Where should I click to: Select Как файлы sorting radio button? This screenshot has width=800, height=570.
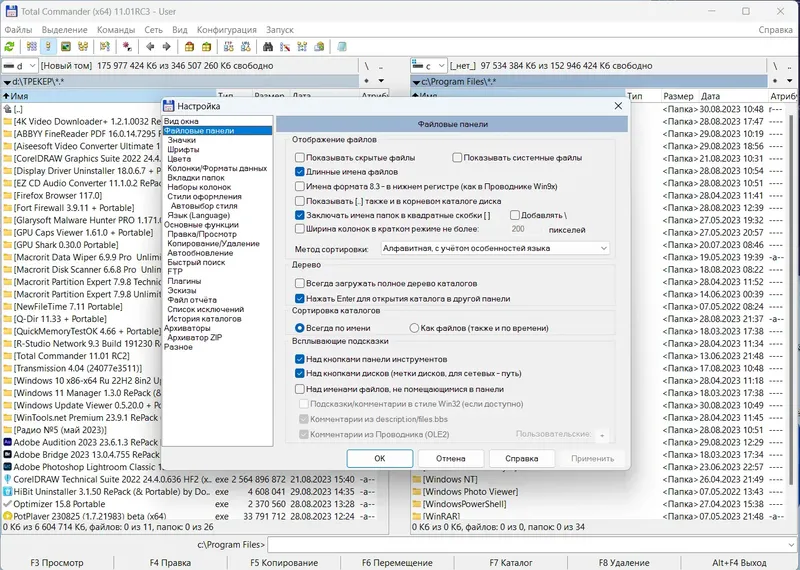[414, 328]
